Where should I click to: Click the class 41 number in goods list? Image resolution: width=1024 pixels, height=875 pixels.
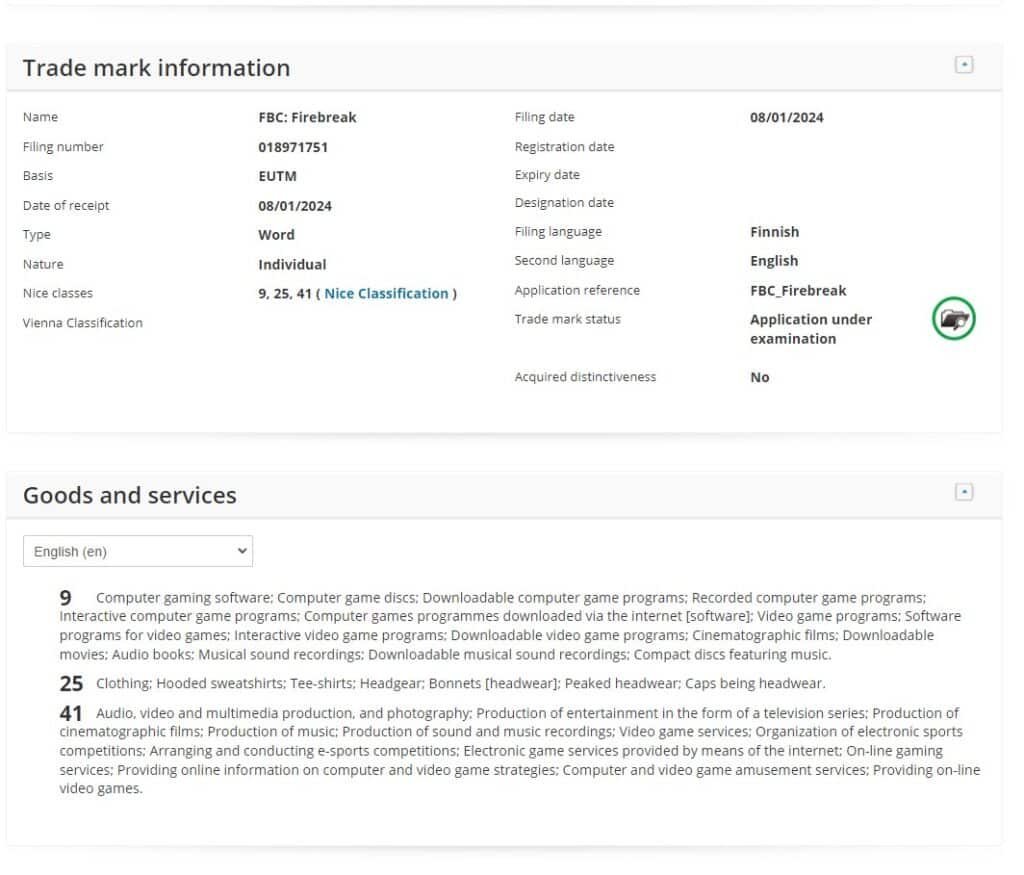pos(71,714)
